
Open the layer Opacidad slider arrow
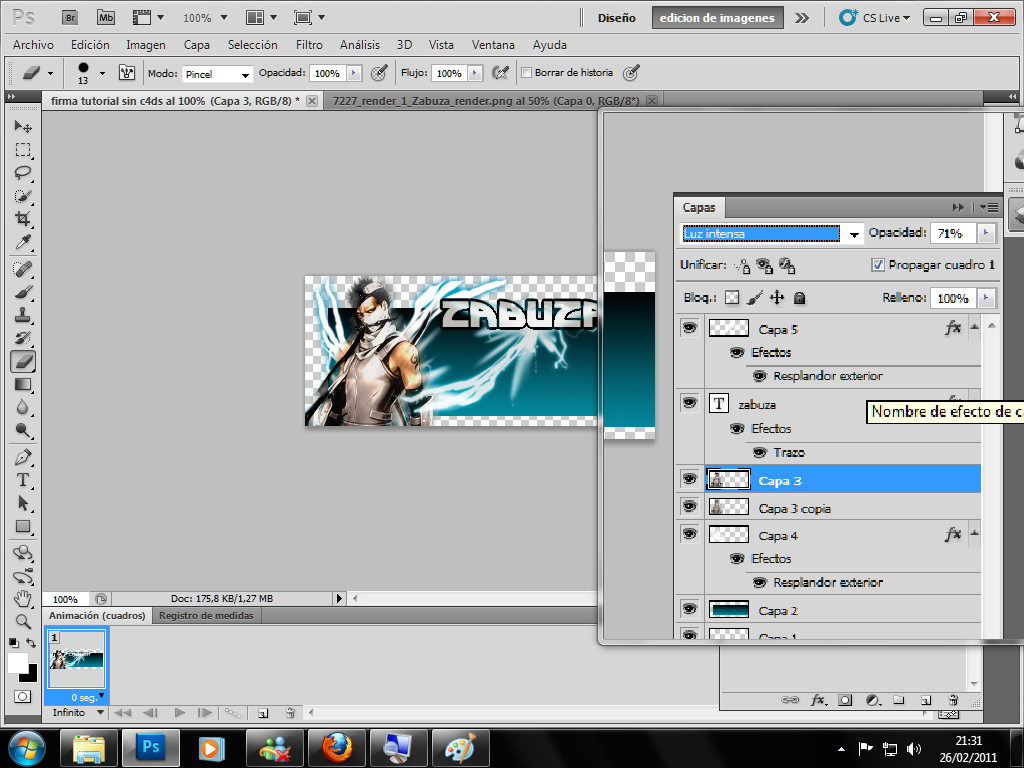pyautogui.click(x=986, y=232)
